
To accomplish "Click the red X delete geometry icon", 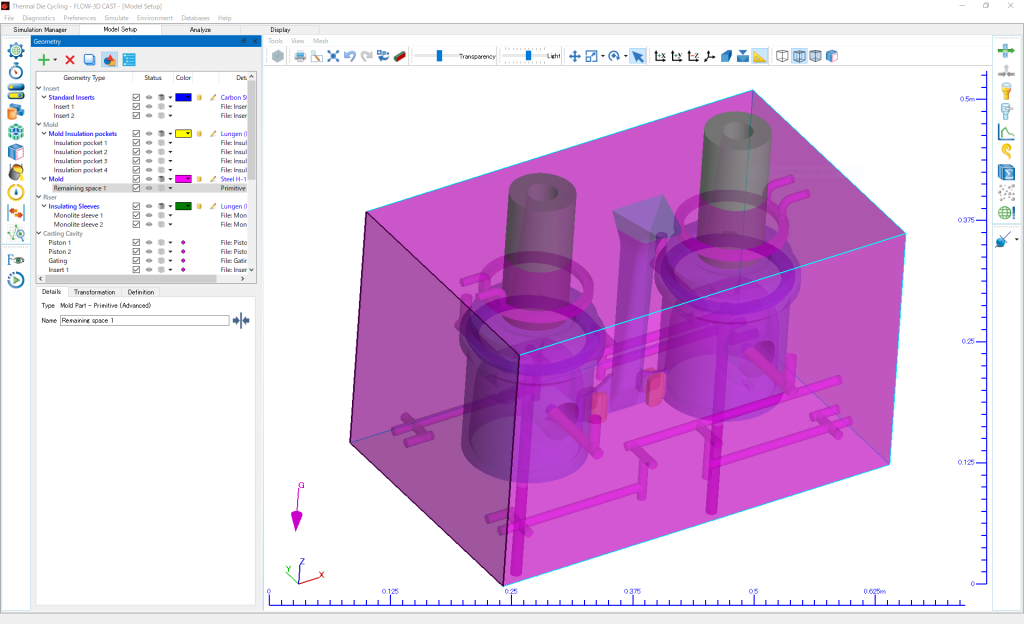I will click(70, 60).
